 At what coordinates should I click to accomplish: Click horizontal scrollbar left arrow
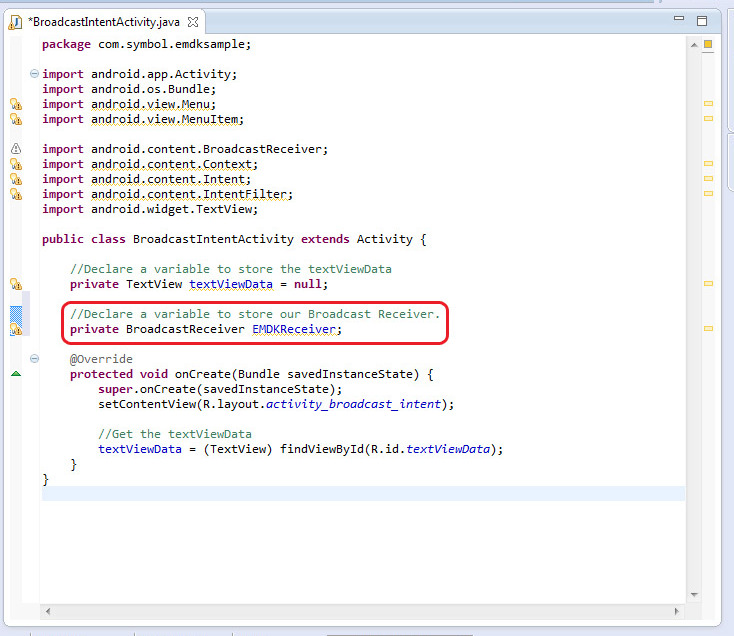[47, 610]
